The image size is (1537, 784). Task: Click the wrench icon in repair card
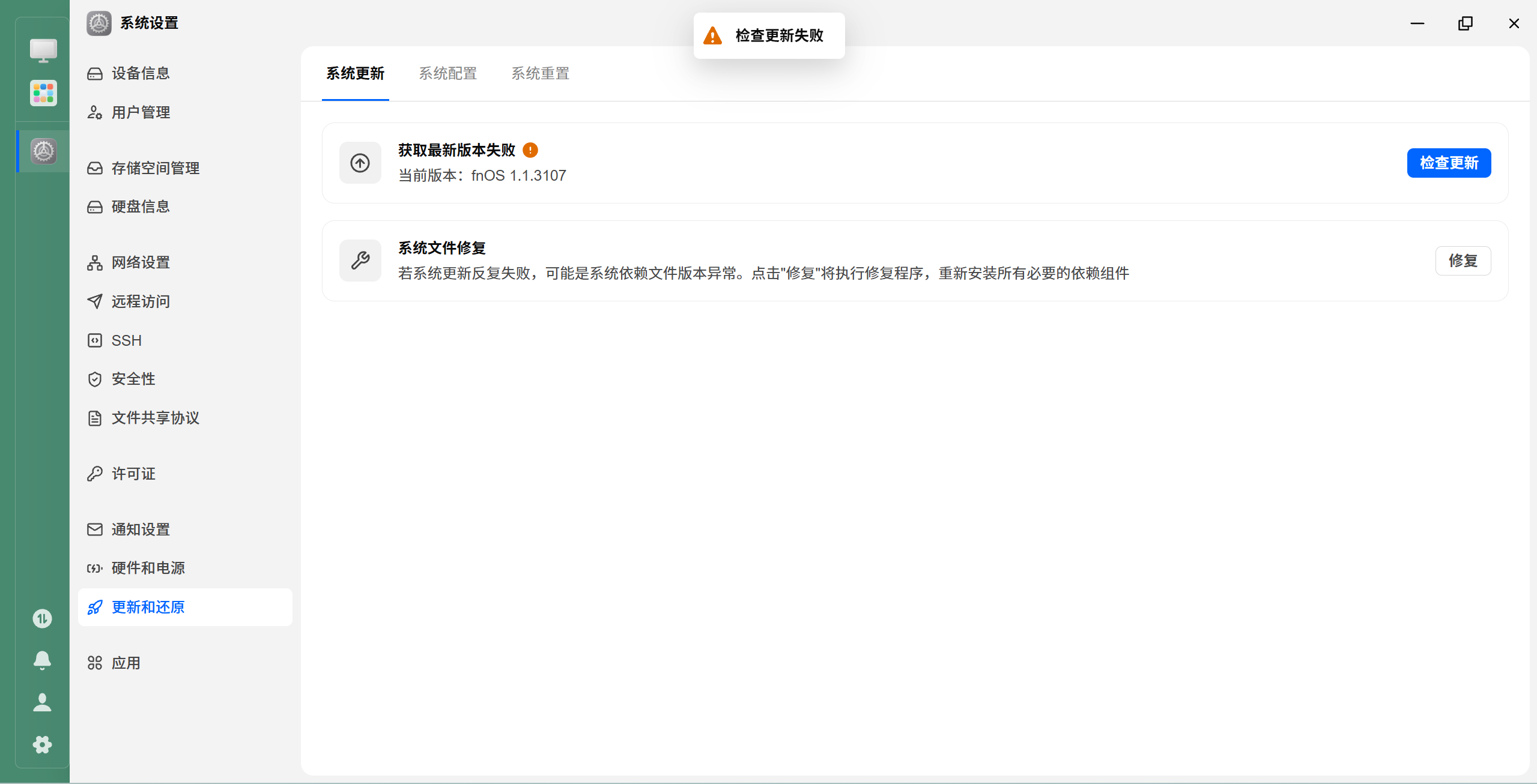(360, 261)
